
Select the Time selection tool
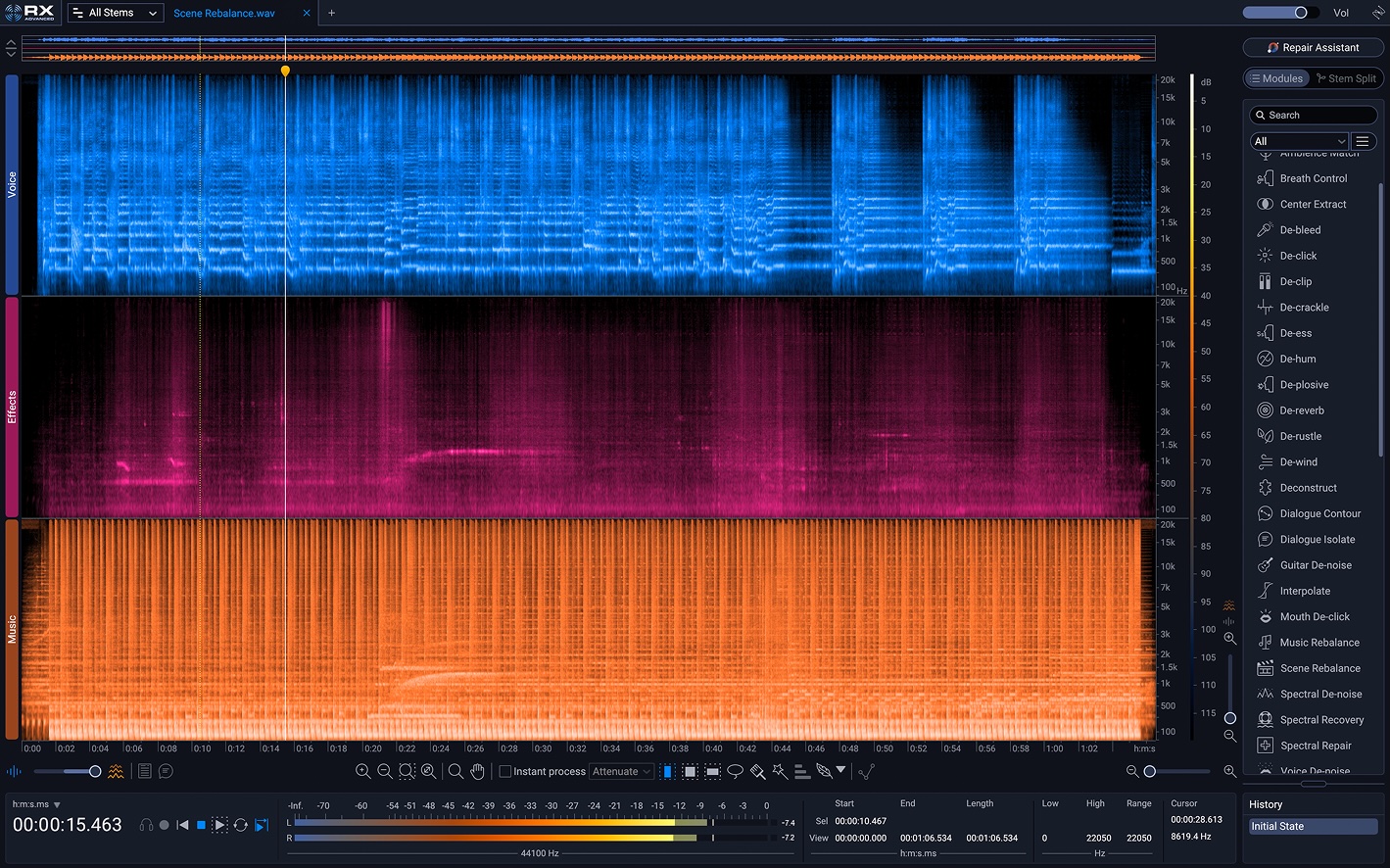(668, 772)
